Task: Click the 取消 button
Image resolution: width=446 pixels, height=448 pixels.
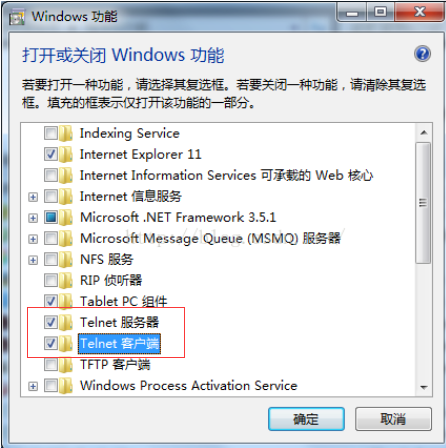Action: (x=393, y=419)
